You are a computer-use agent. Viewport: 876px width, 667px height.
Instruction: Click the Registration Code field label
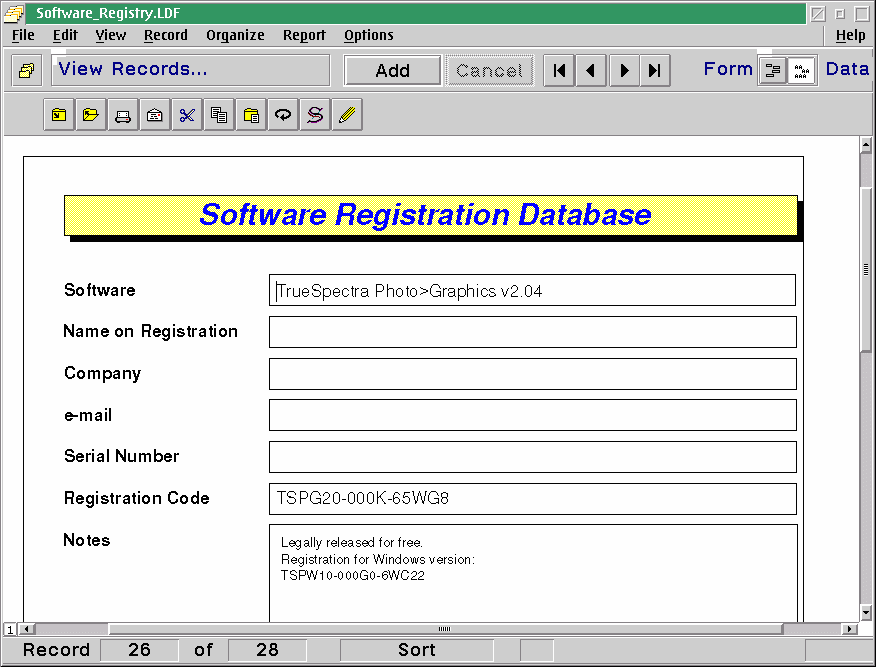click(x=137, y=498)
